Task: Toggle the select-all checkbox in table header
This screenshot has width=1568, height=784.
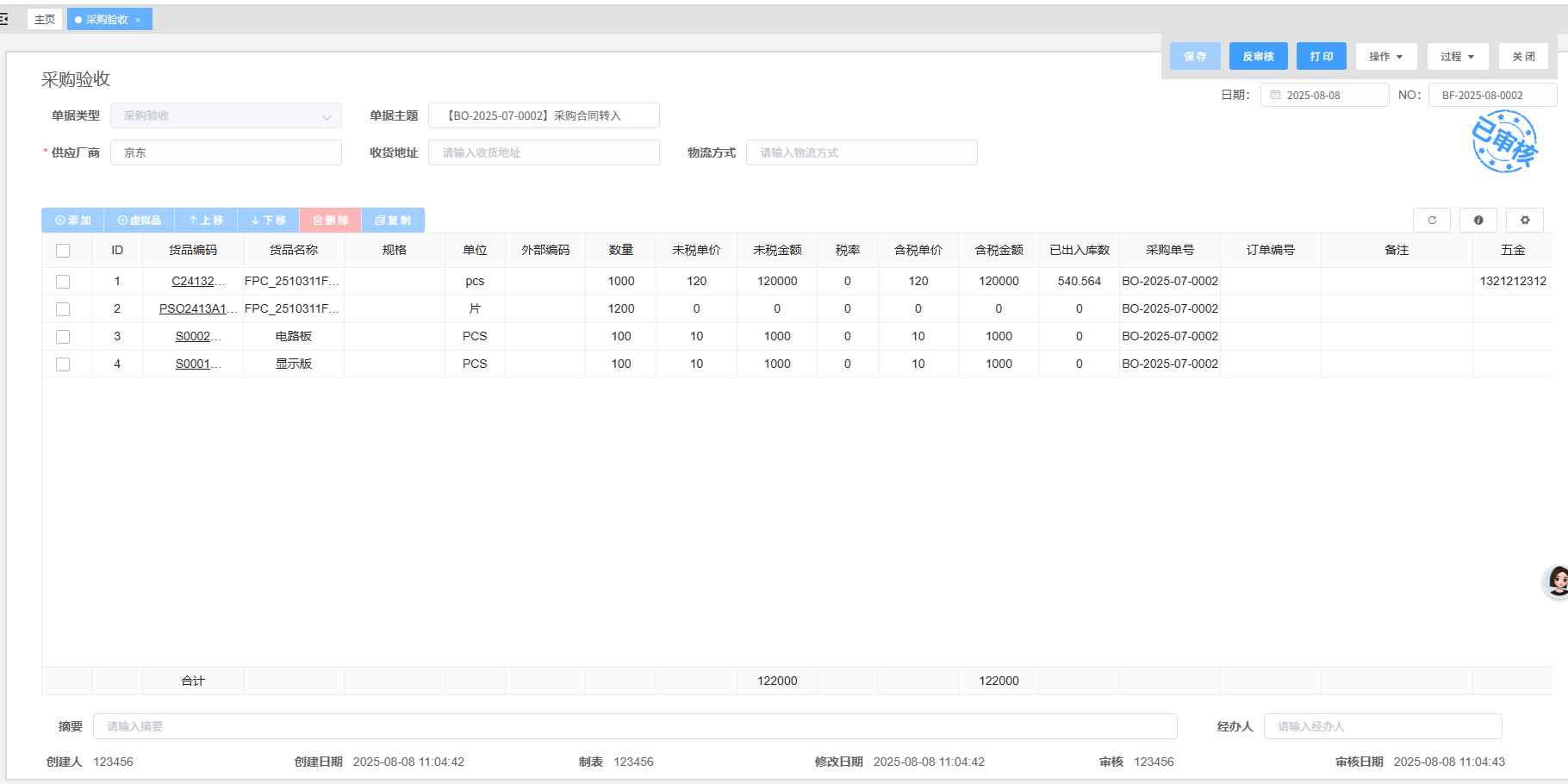Action: click(x=63, y=251)
